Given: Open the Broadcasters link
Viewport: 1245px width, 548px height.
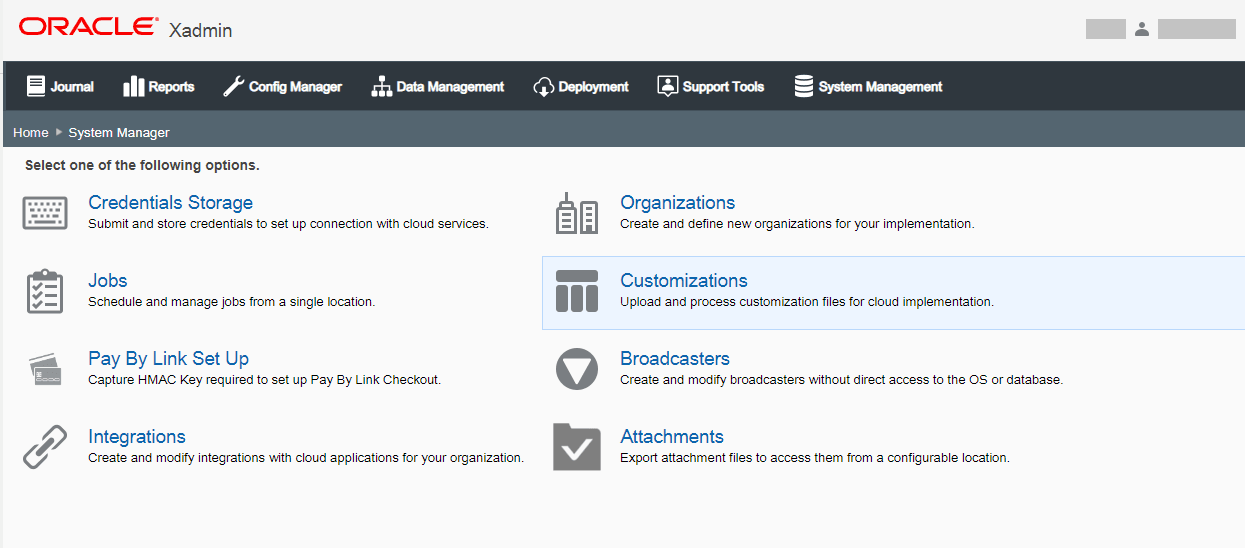Looking at the screenshot, I should 675,359.
